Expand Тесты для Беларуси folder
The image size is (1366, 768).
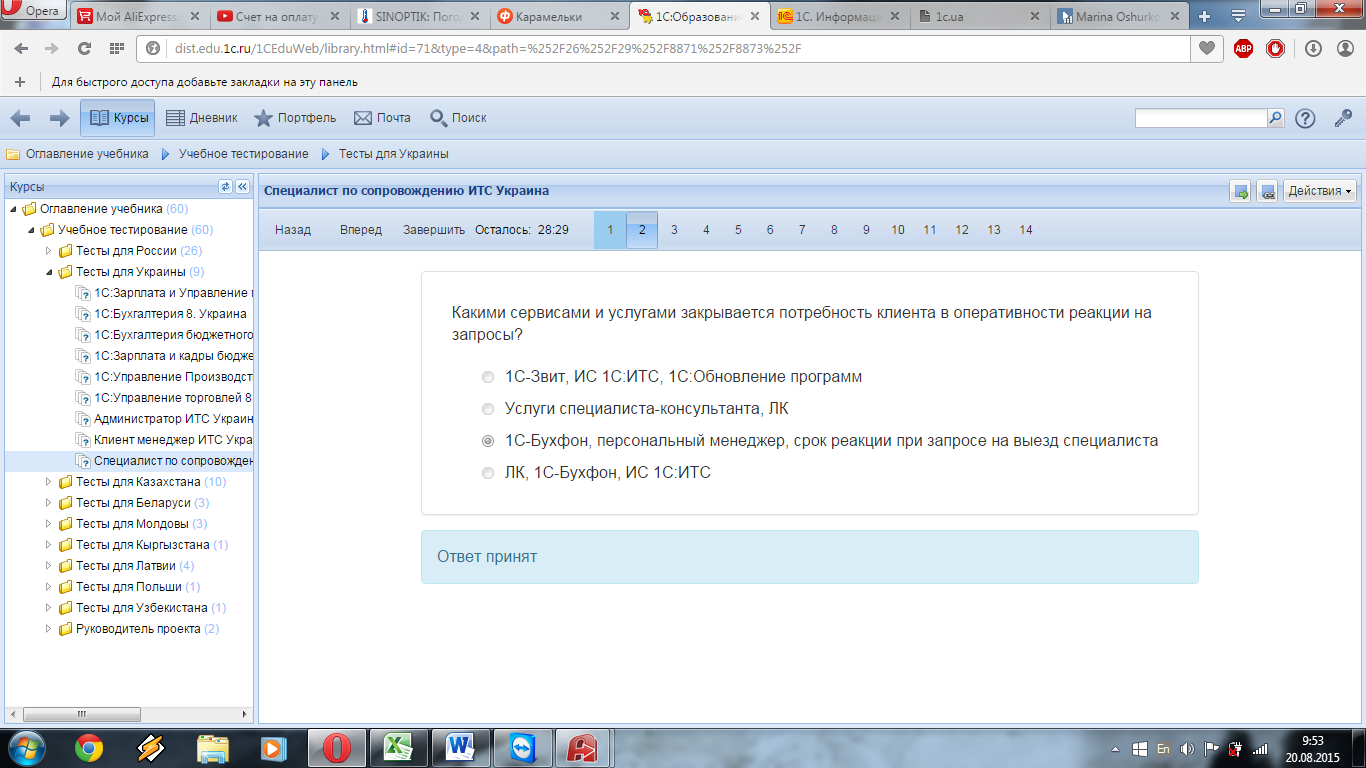[49, 503]
